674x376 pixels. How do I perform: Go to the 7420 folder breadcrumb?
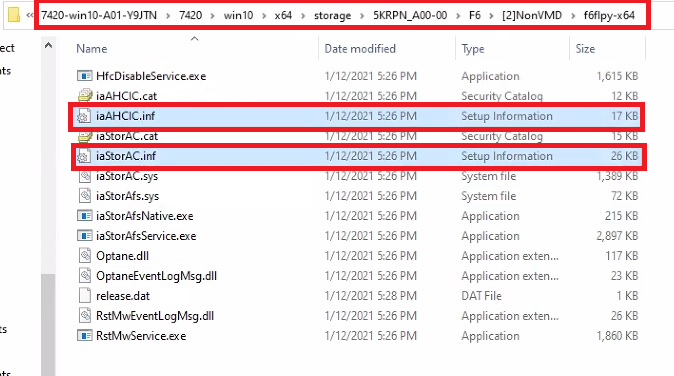tap(190, 15)
